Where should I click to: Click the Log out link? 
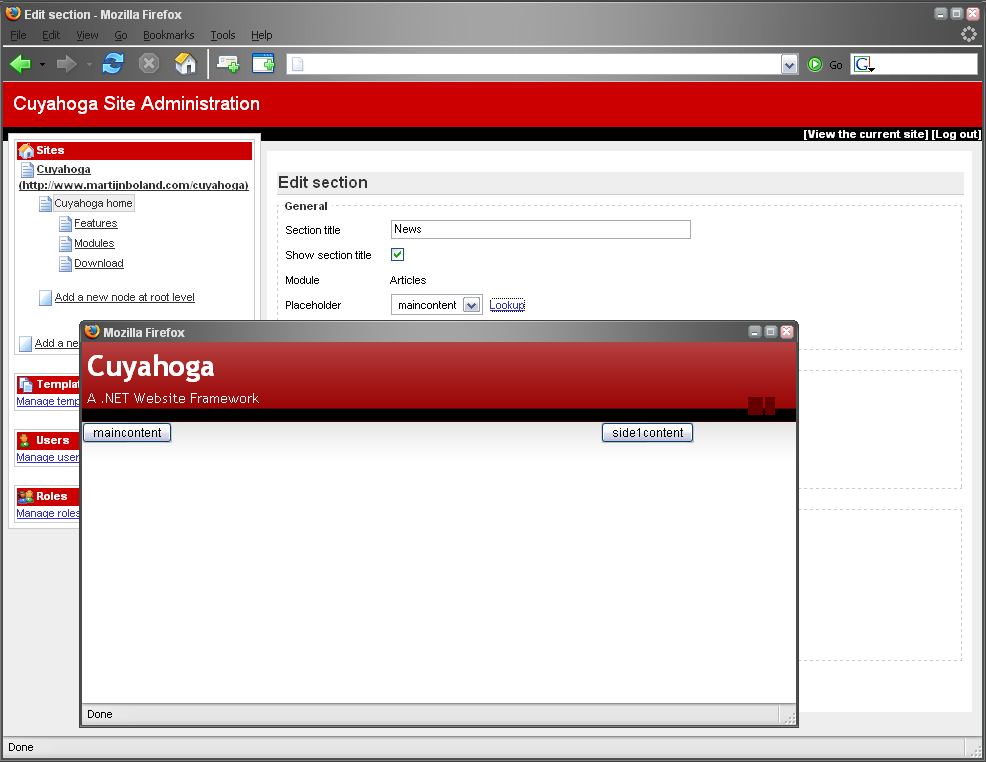pyautogui.click(x=956, y=134)
